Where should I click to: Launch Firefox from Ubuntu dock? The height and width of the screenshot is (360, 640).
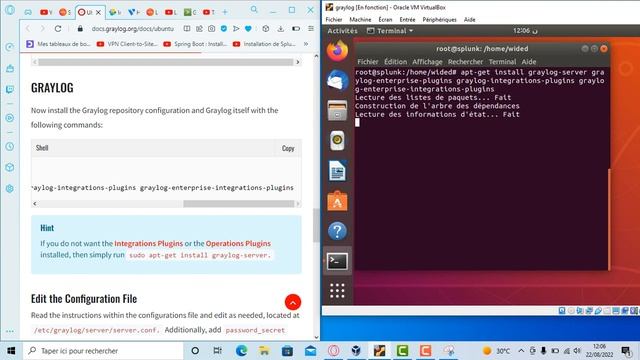click(337, 51)
